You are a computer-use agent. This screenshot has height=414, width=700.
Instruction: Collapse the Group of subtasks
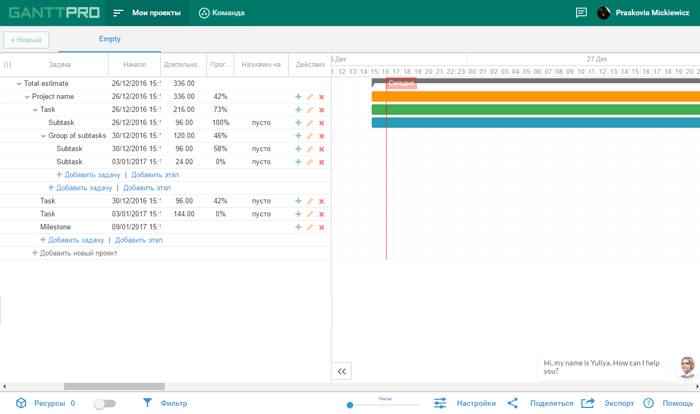pos(43,136)
